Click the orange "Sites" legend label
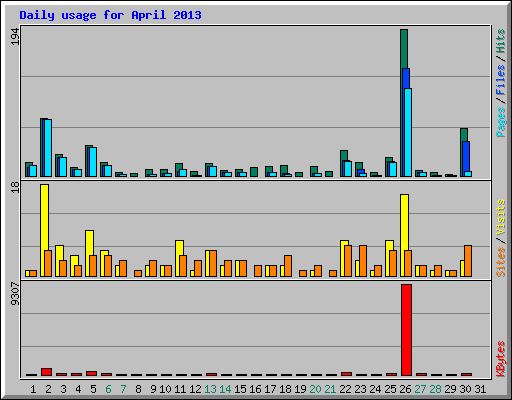The width and height of the screenshot is (512, 400). coord(500,262)
